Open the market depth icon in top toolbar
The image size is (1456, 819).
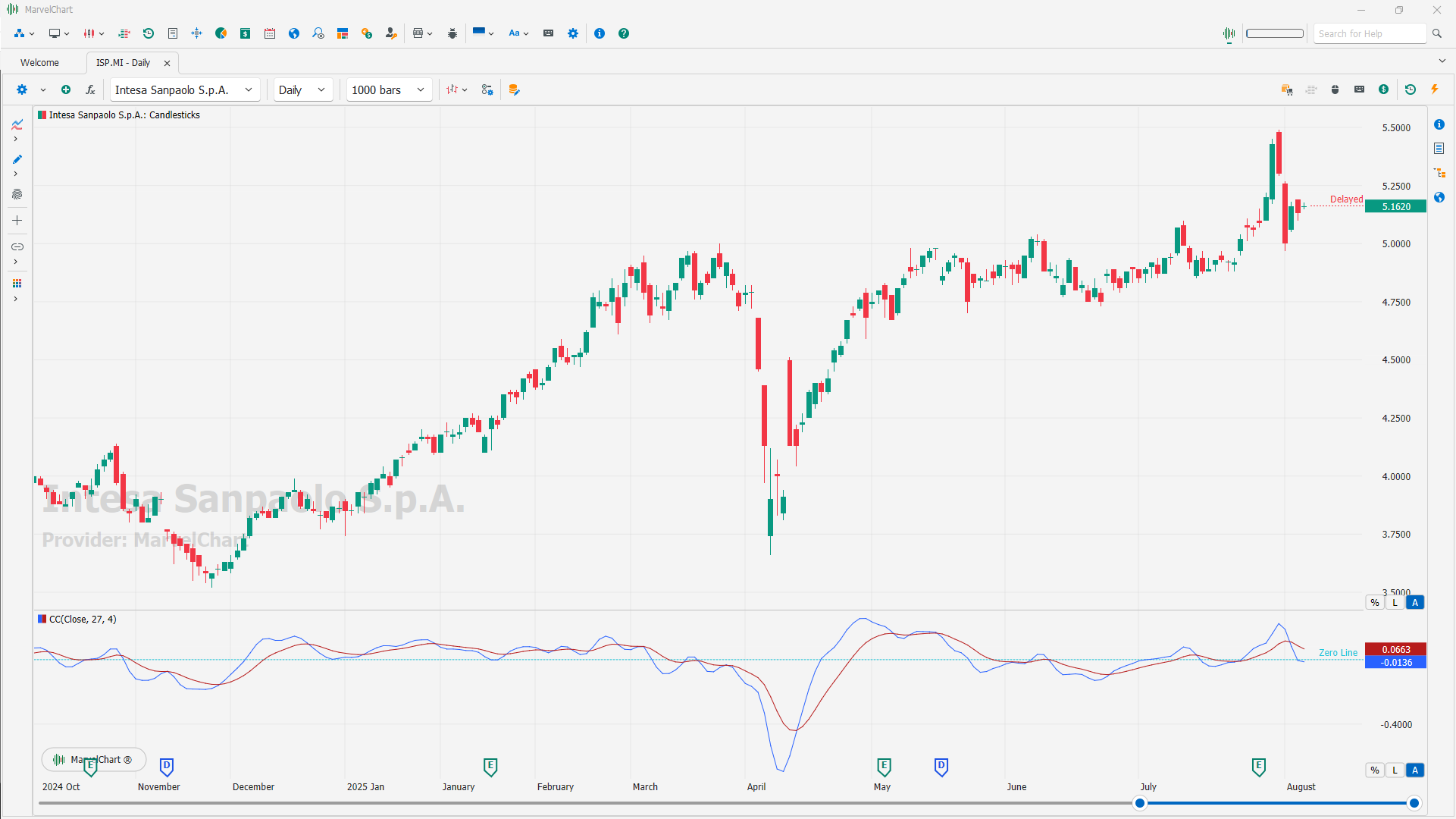[124, 33]
